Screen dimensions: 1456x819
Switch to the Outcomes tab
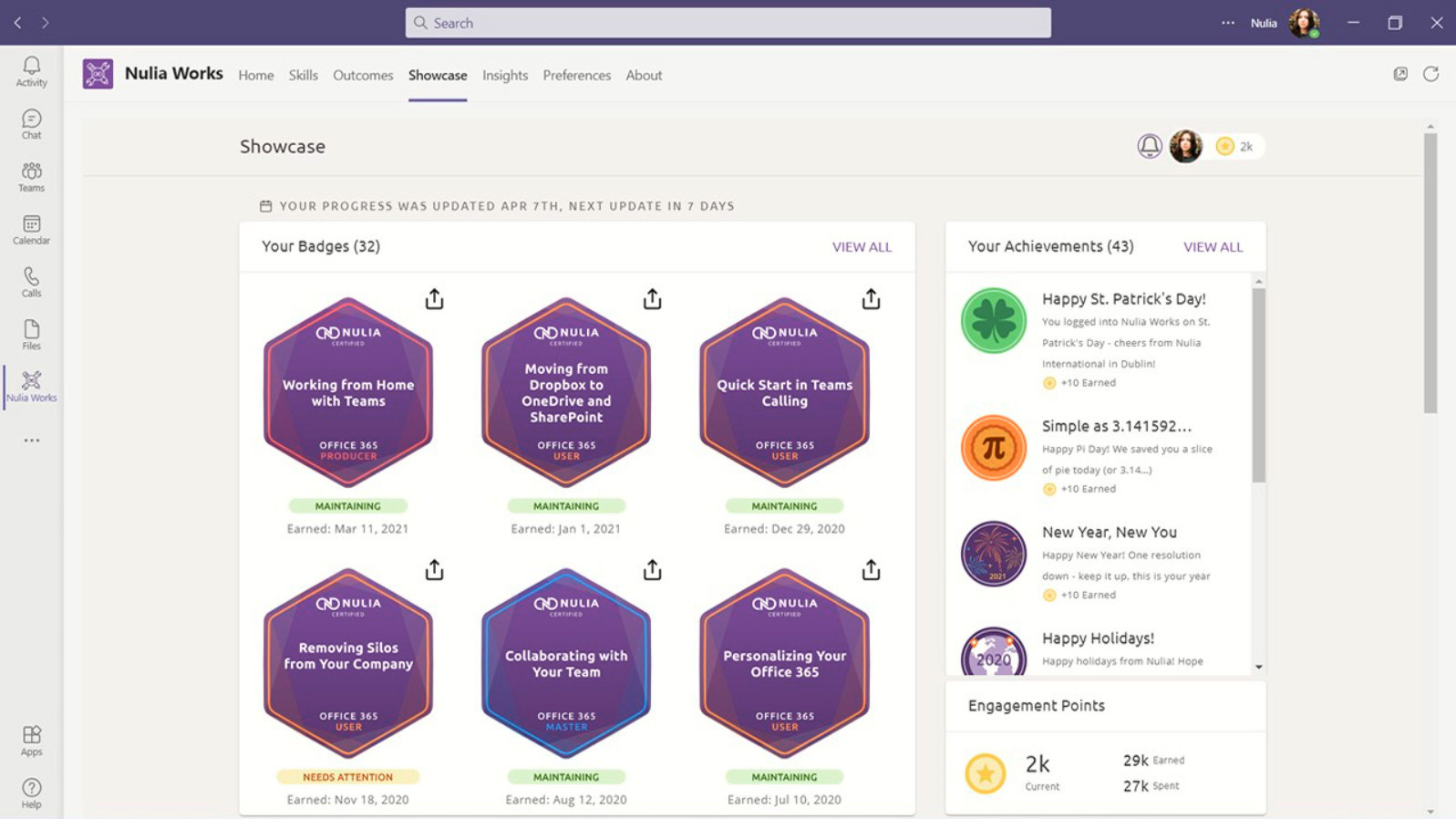pos(363,75)
